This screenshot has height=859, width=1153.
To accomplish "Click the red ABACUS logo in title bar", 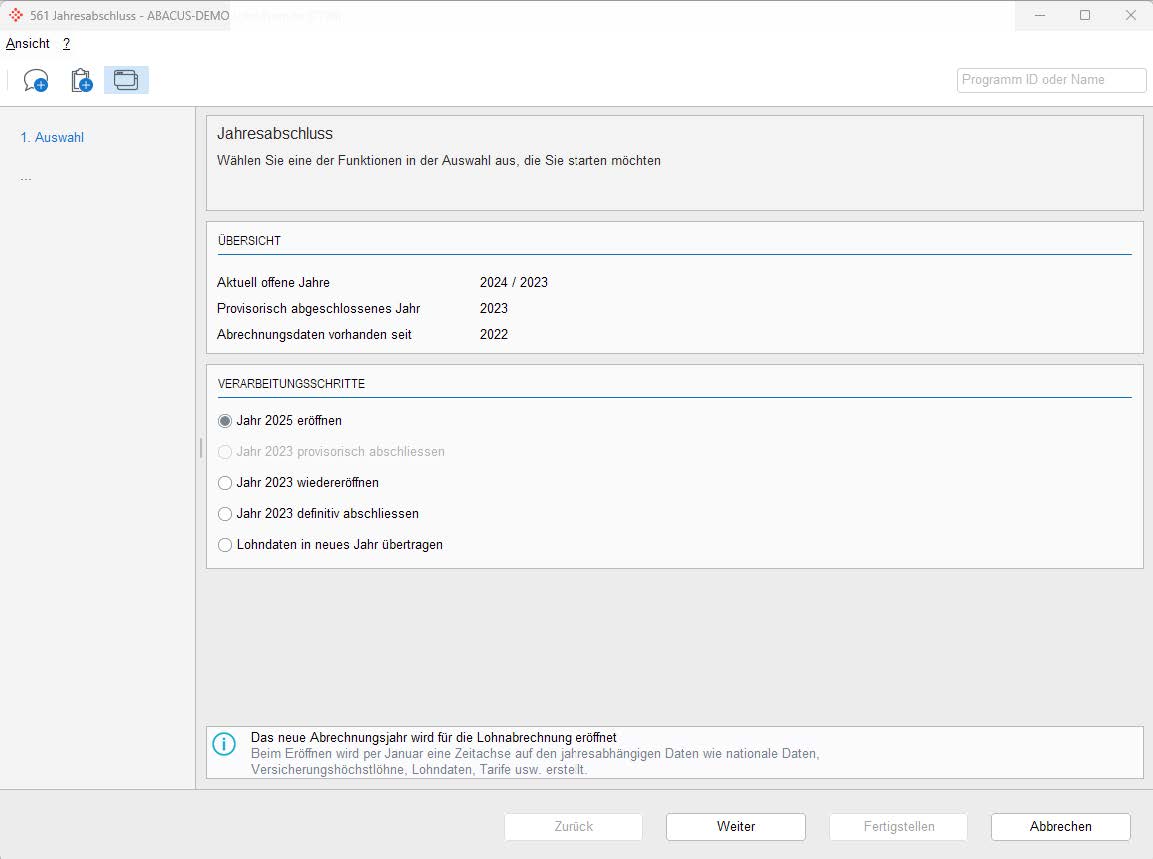I will click(x=16, y=15).
